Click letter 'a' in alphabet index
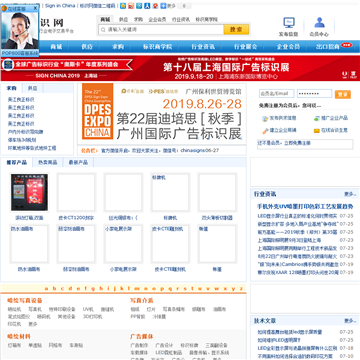The height and width of the screenshot is (360, 360). point(46,289)
